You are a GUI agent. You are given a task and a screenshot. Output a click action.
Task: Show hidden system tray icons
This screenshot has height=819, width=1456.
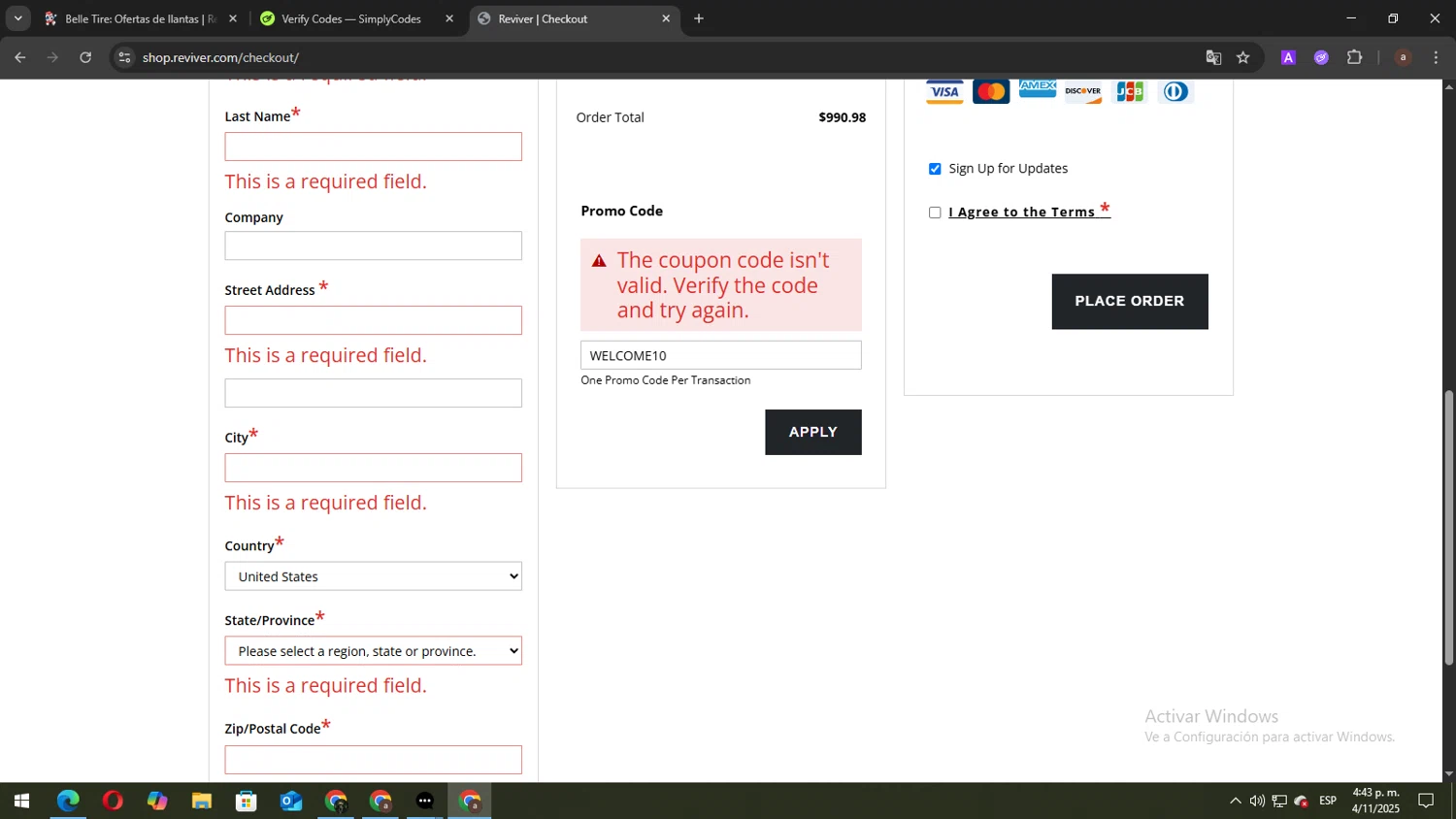click(x=1235, y=802)
